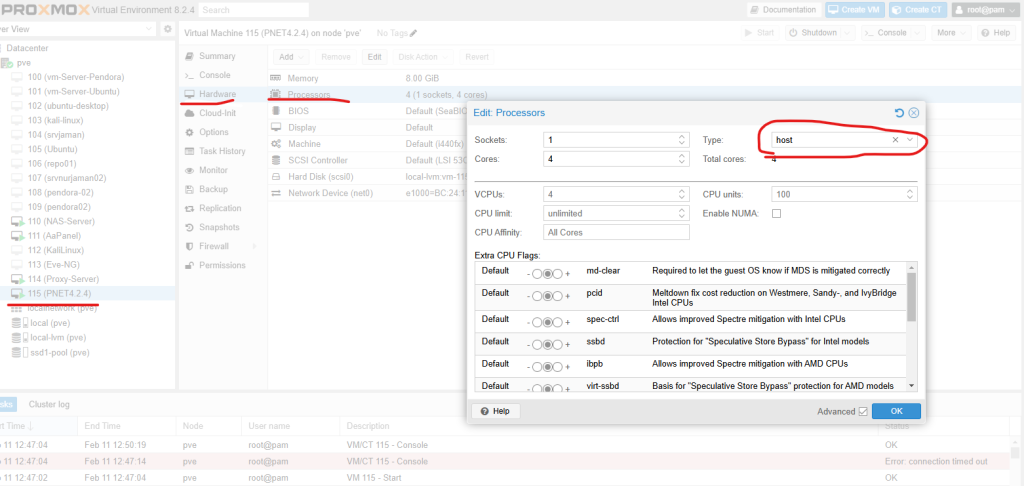The height and width of the screenshot is (486, 1024).
Task: Open the Hardware menu item
Action: point(217,94)
